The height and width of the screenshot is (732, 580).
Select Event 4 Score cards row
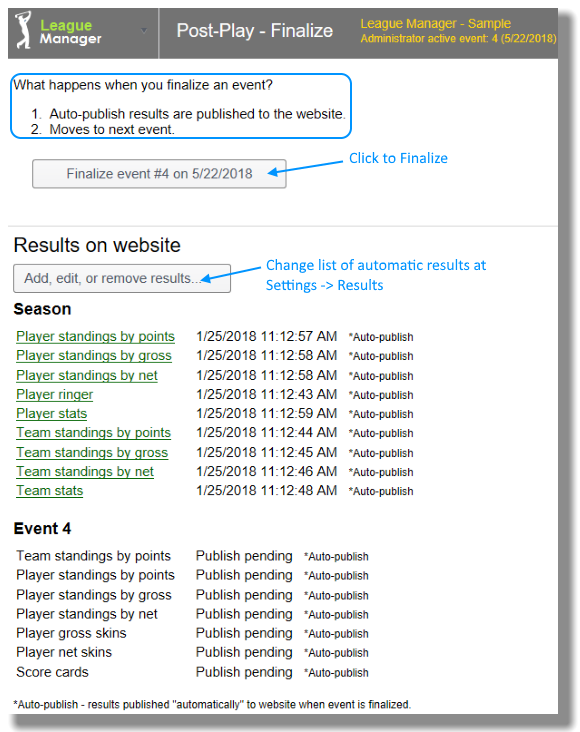[192, 672]
